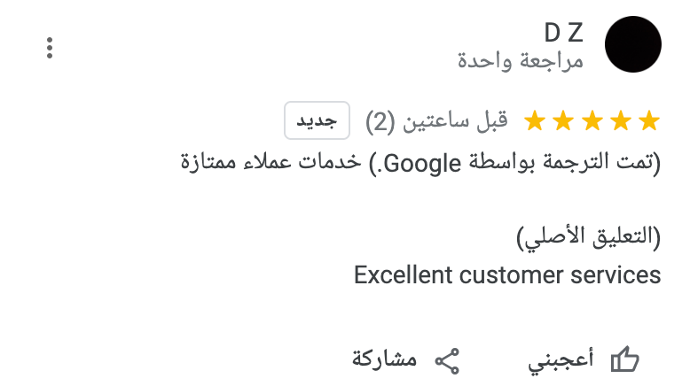Click the مراجعة واحدة review count text

tap(521, 60)
